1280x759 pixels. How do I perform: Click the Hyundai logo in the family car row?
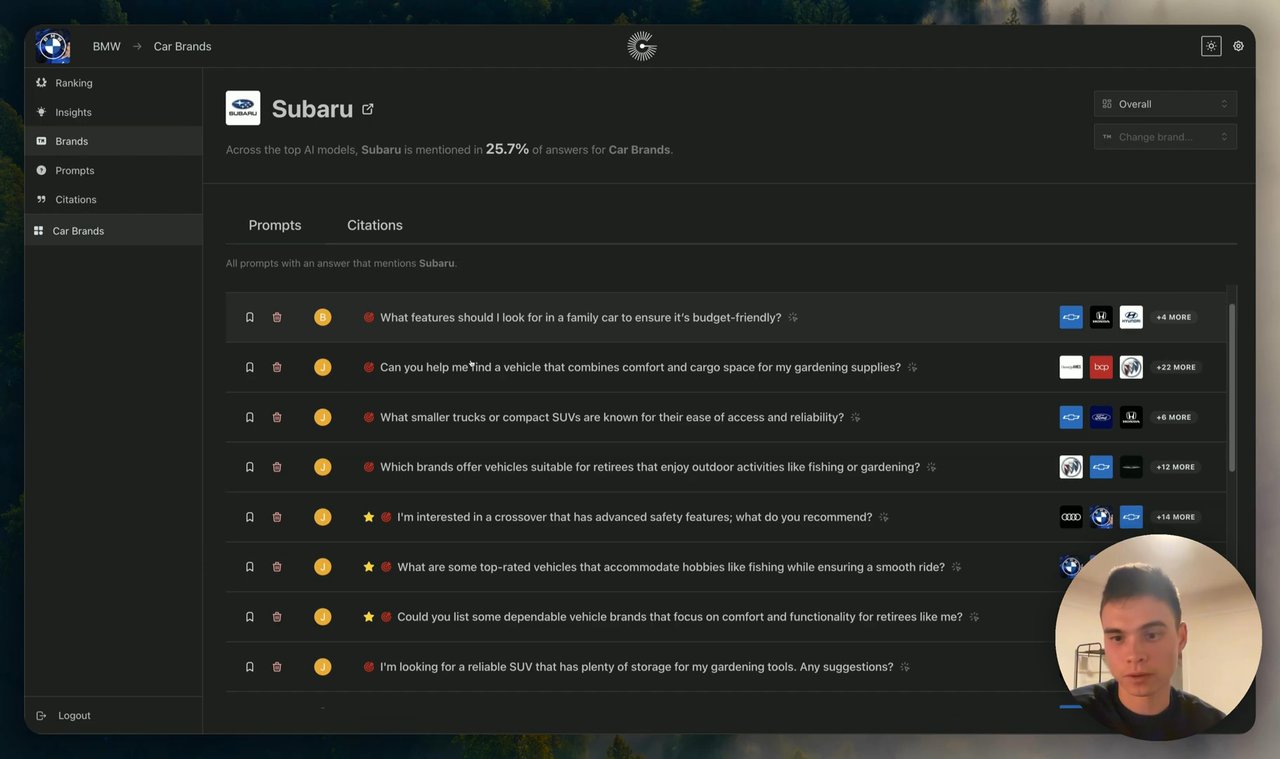tap(1131, 317)
